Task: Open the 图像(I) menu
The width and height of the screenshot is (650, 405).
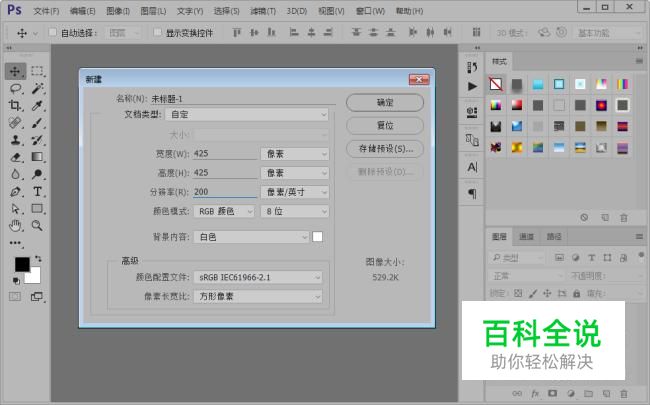Action: tap(118, 11)
